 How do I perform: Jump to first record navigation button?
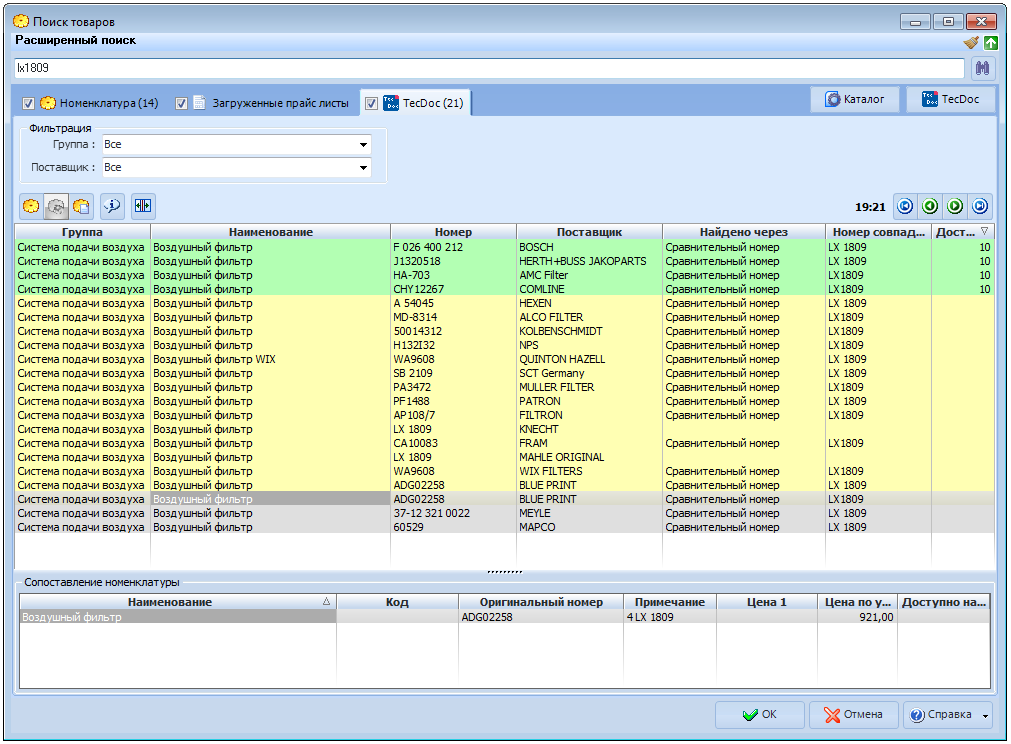(x=905, y=206)
